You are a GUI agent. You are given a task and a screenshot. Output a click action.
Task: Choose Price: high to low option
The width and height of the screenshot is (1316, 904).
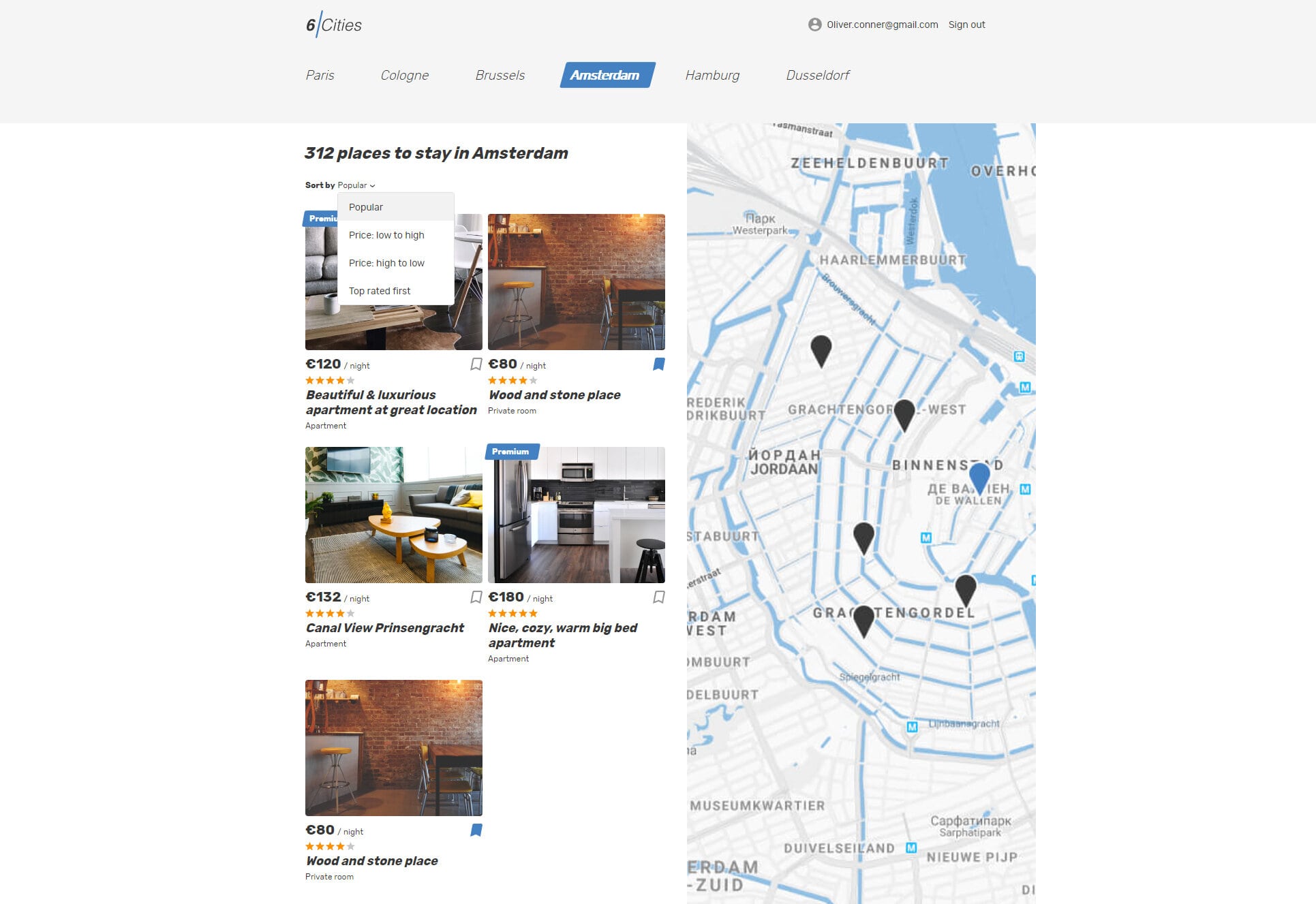pos(396,263)
